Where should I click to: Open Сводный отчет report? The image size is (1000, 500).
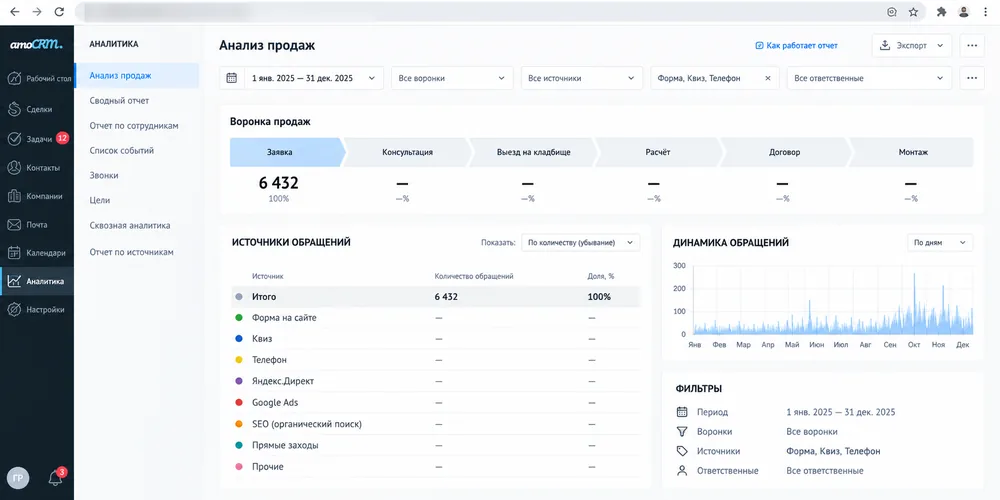coord(119,101)
